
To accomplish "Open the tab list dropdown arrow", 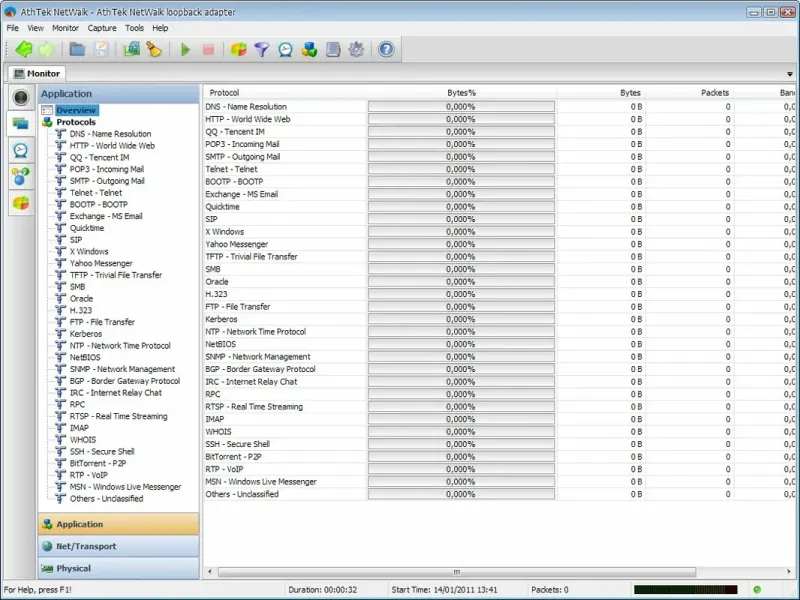I will coord(790,74).
